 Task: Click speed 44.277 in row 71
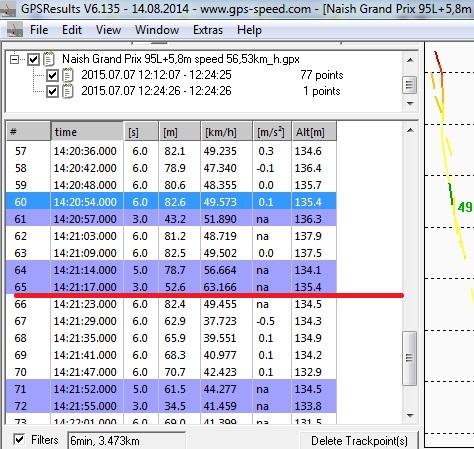[x=220, y=389]
